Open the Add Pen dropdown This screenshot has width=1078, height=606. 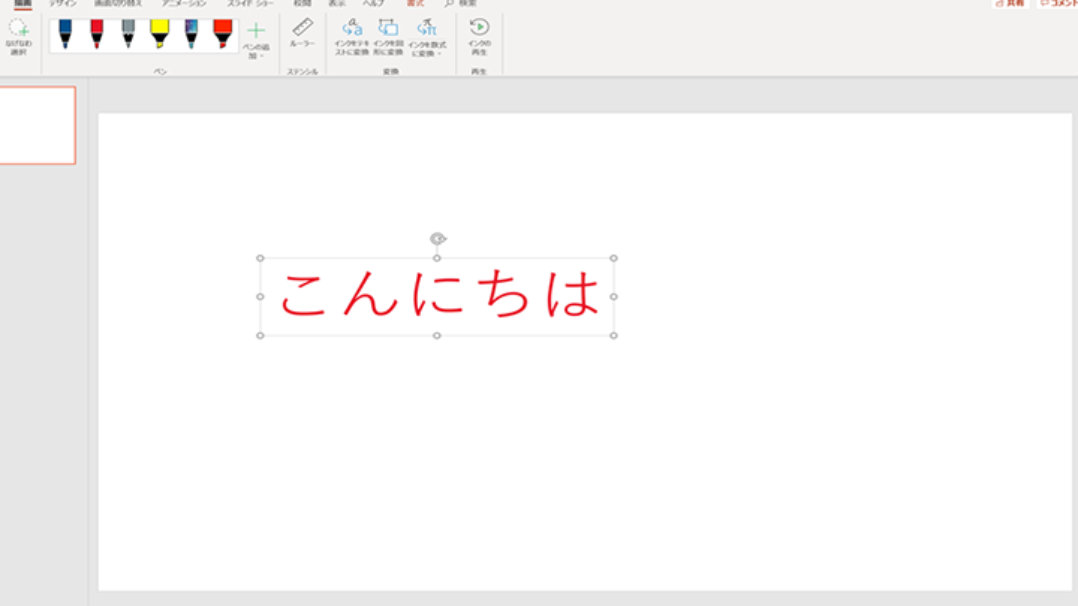click(256, 40)
